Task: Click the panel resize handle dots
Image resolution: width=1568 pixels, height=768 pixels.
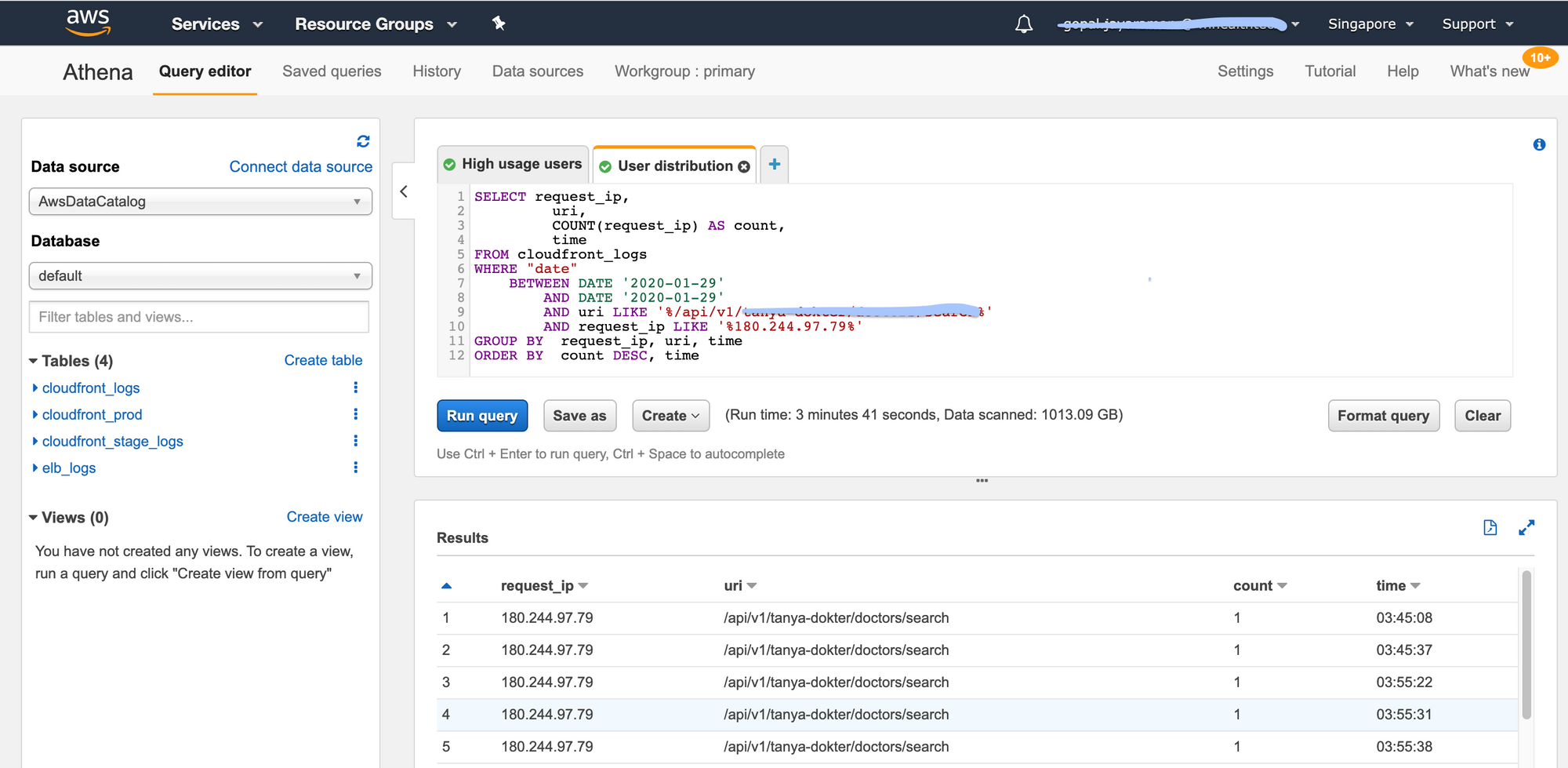Action: click(x=982, y=480)
